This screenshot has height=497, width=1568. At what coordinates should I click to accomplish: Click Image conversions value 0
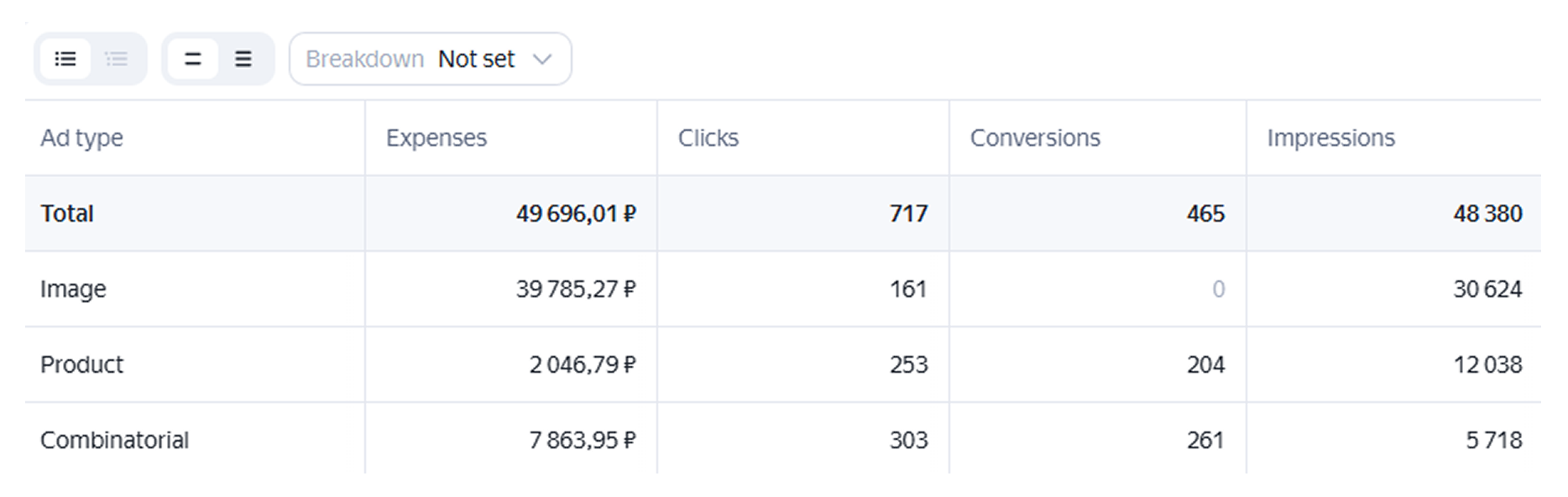coord(1219,289)
